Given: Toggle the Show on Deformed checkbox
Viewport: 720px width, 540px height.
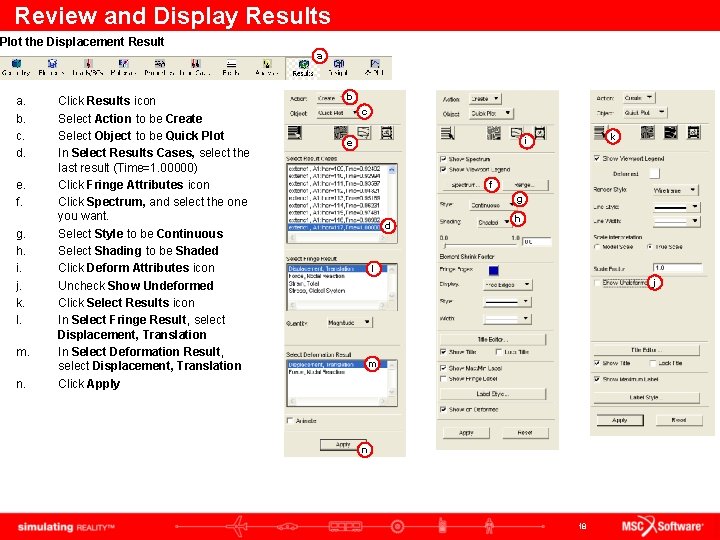Looking at the screenshot, I should (x=443, y=409).
